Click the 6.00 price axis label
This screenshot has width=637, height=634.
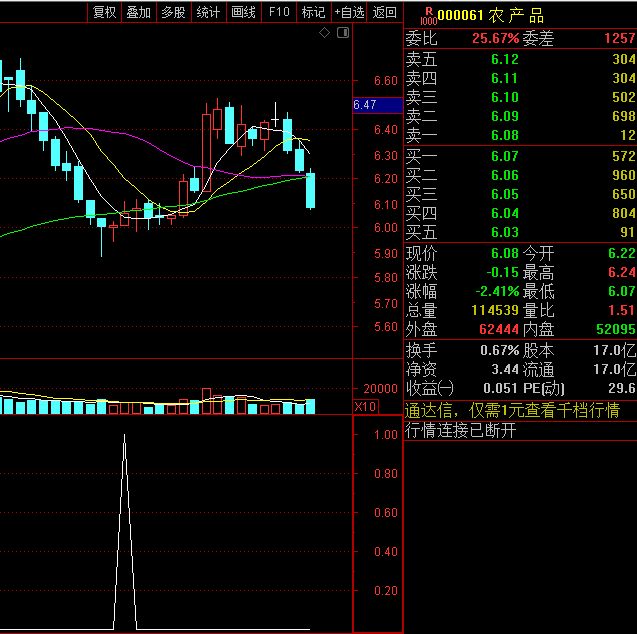pos(386,228)
